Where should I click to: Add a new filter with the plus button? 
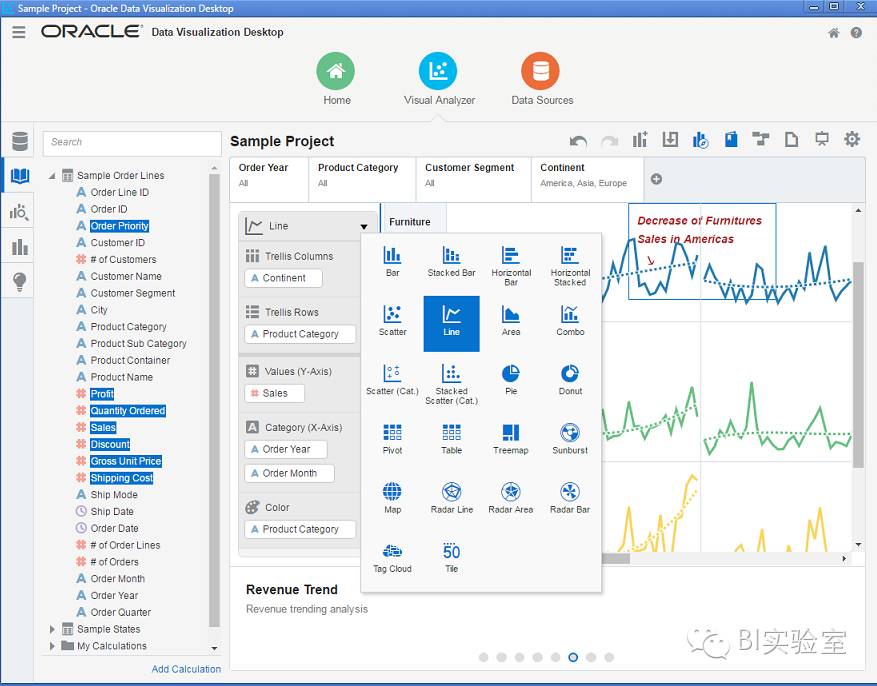[x=654, y=180]
